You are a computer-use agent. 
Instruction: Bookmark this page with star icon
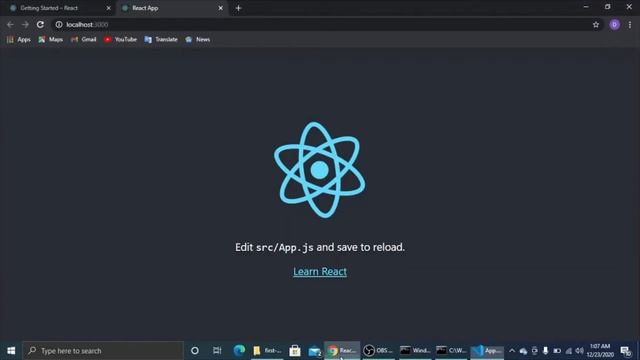[596, 24]
